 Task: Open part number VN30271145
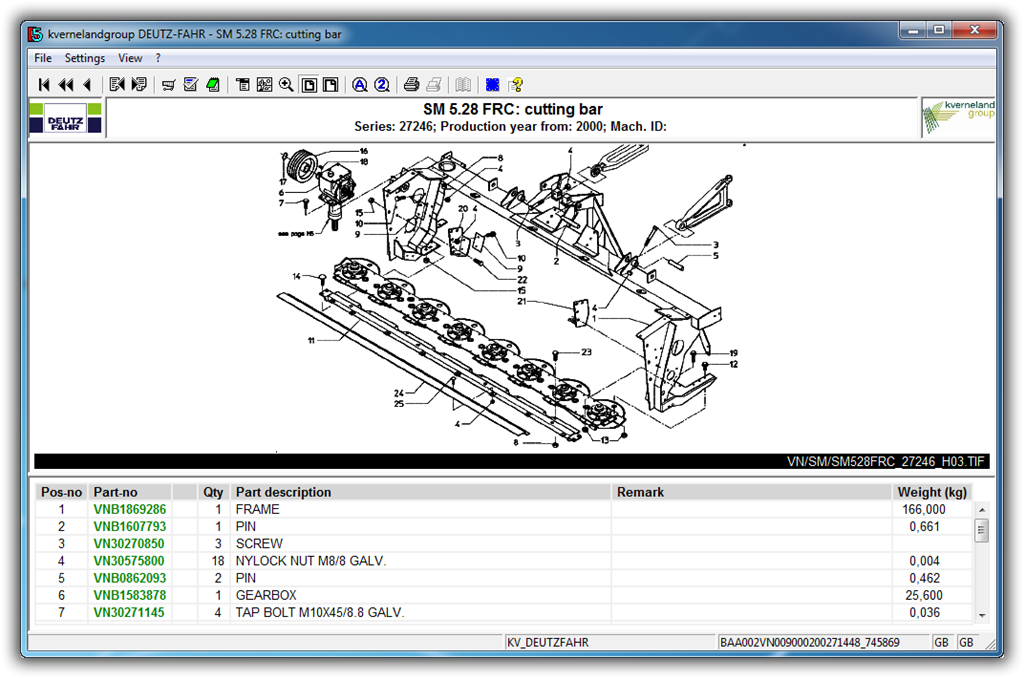(129, 613)
